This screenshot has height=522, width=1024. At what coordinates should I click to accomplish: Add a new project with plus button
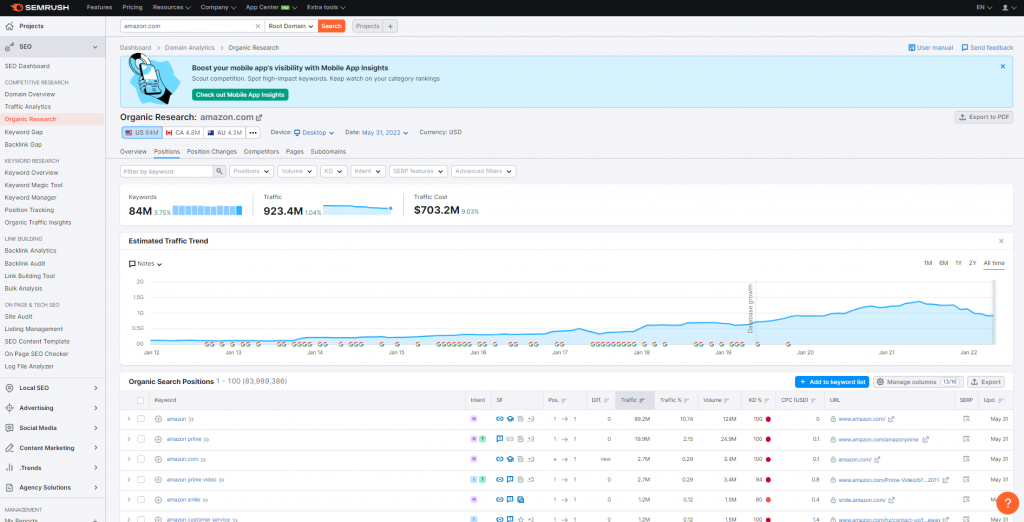pyautogui.click(x=390, y=26)
